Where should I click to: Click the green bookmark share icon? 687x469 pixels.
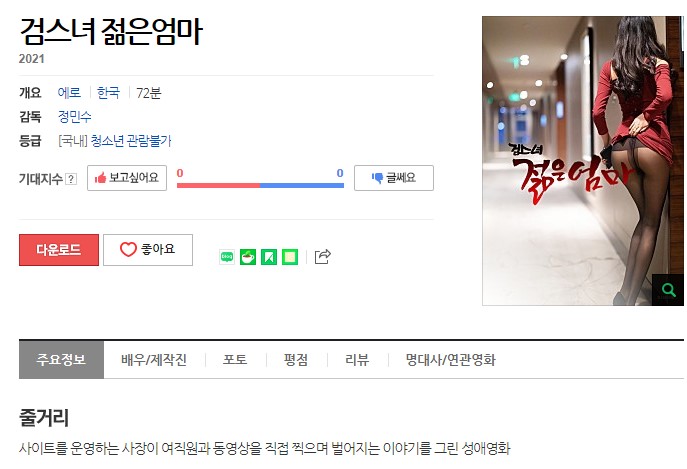click(x=269, y=257)
